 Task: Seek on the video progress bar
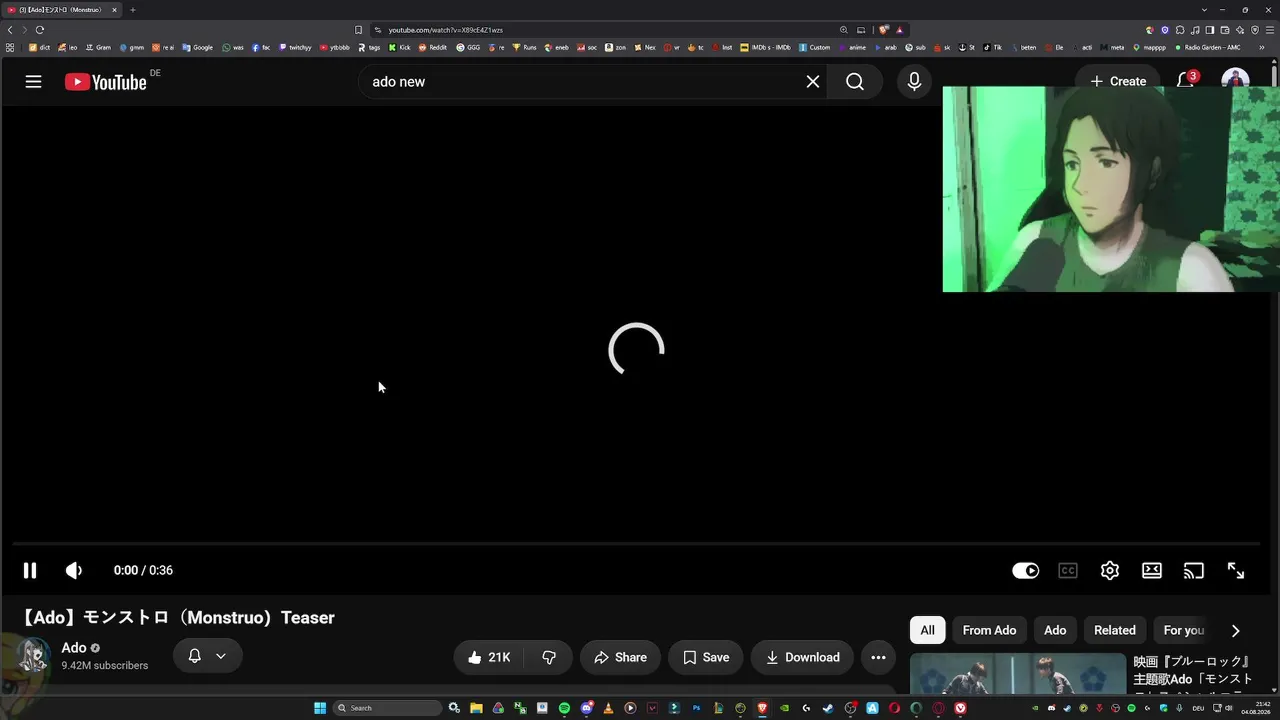pyautogui.click(x=636, y=544)
